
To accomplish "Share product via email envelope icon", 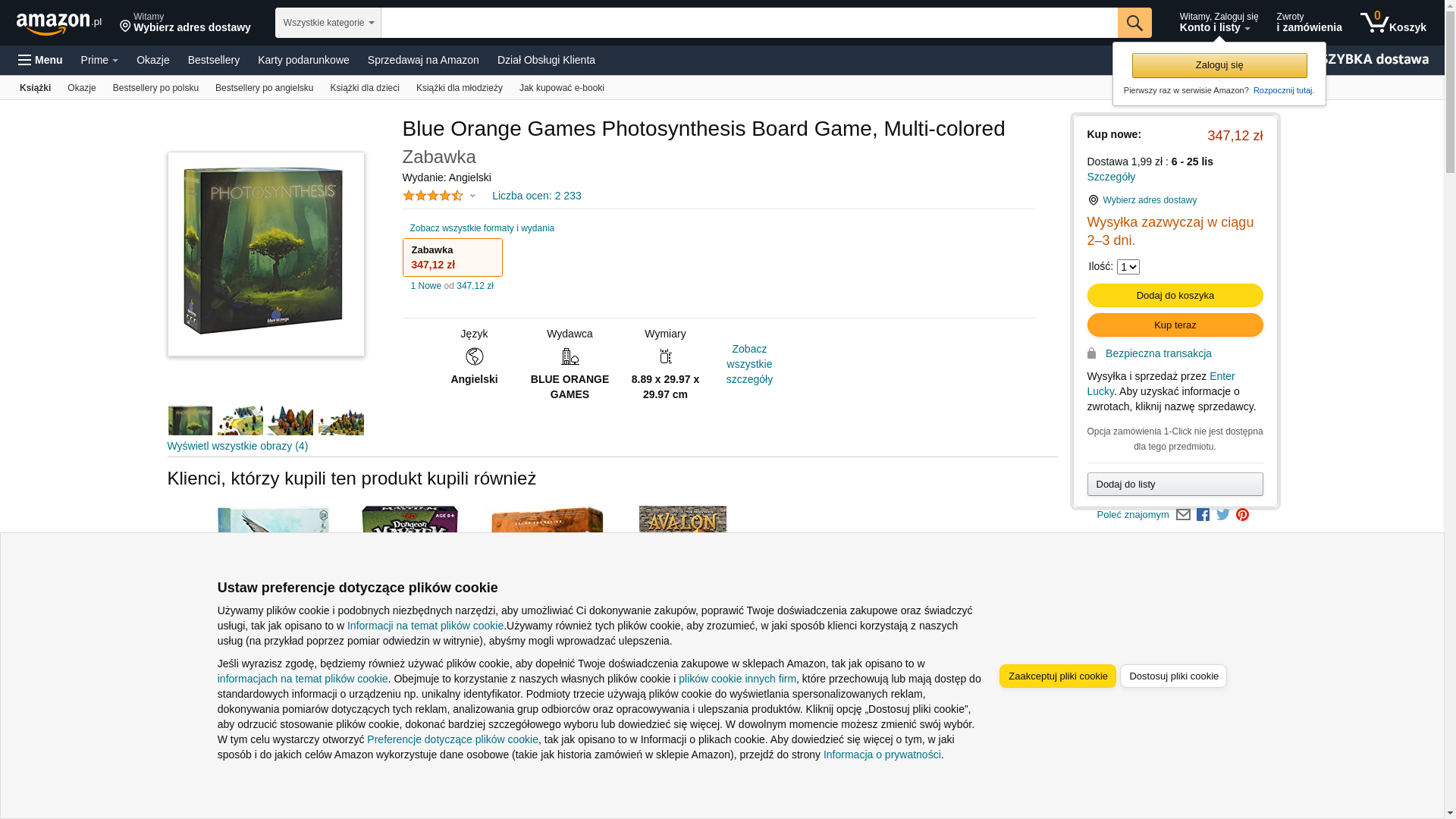I will coord(1183,515).
